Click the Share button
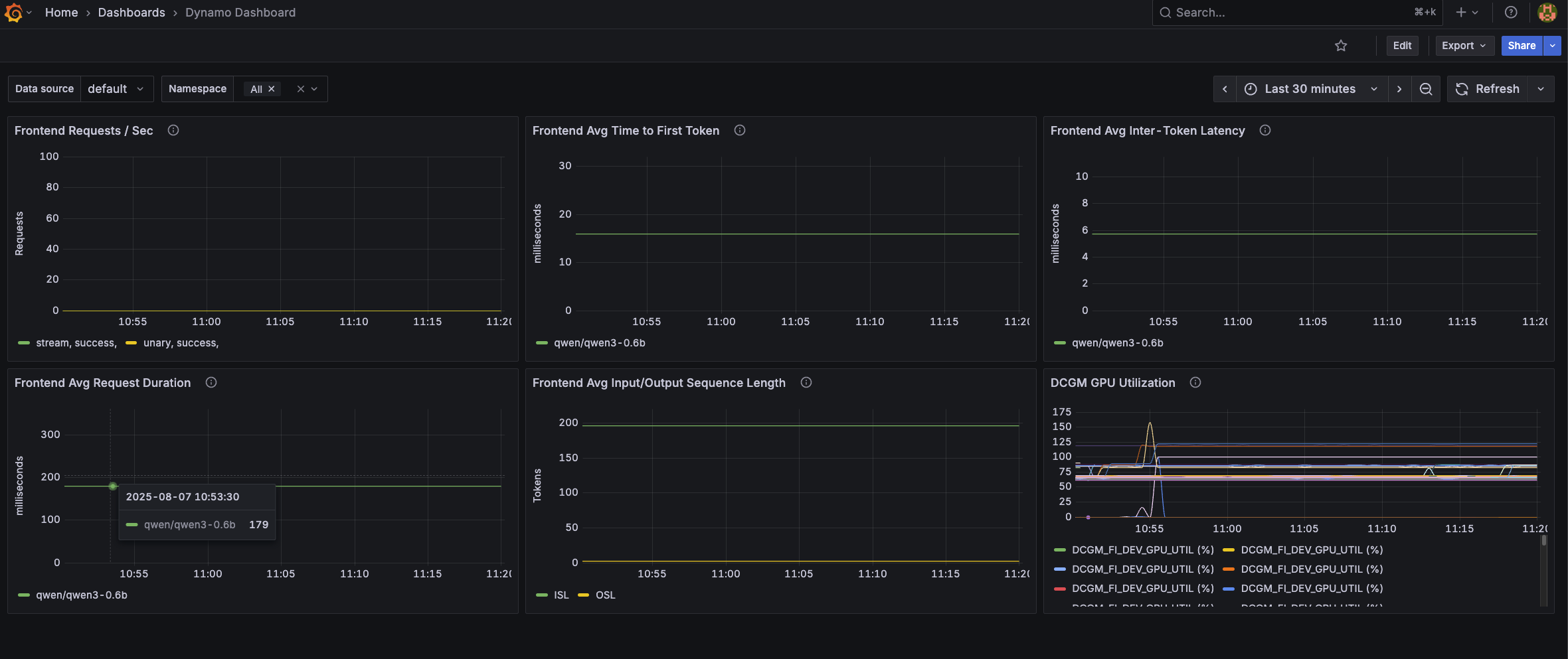Image resolution: width=1568 pixels, height=659 pixels. pos(1522,45)
